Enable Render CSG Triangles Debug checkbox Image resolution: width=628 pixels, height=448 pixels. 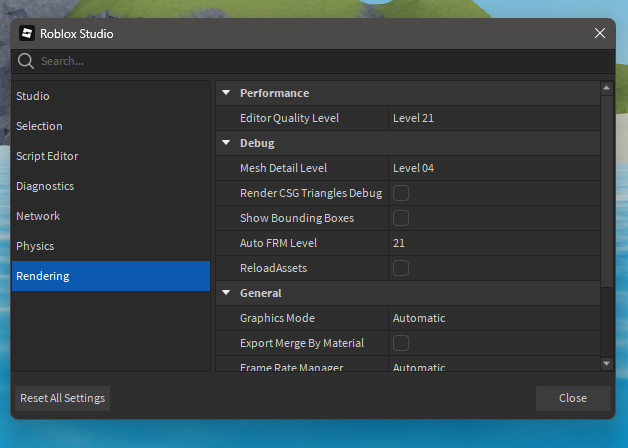pos(401,193)
